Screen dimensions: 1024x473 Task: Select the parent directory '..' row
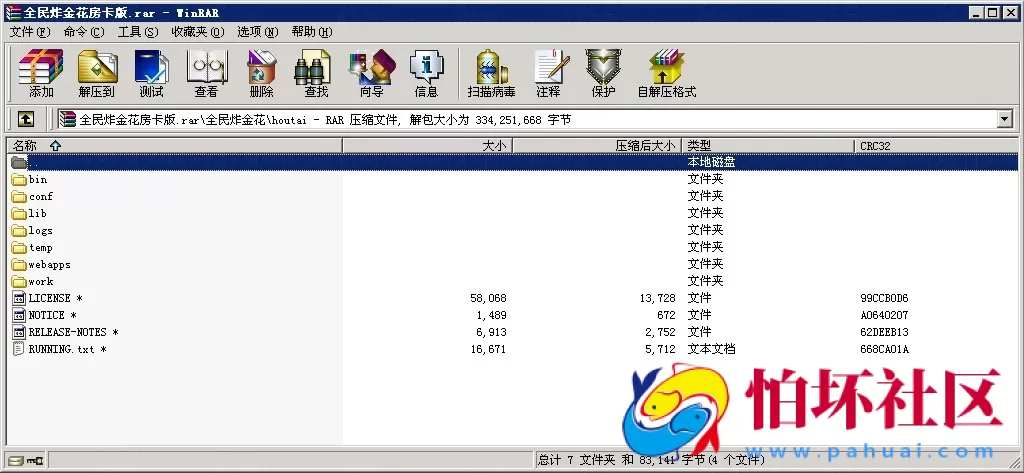tap(512, 162)
